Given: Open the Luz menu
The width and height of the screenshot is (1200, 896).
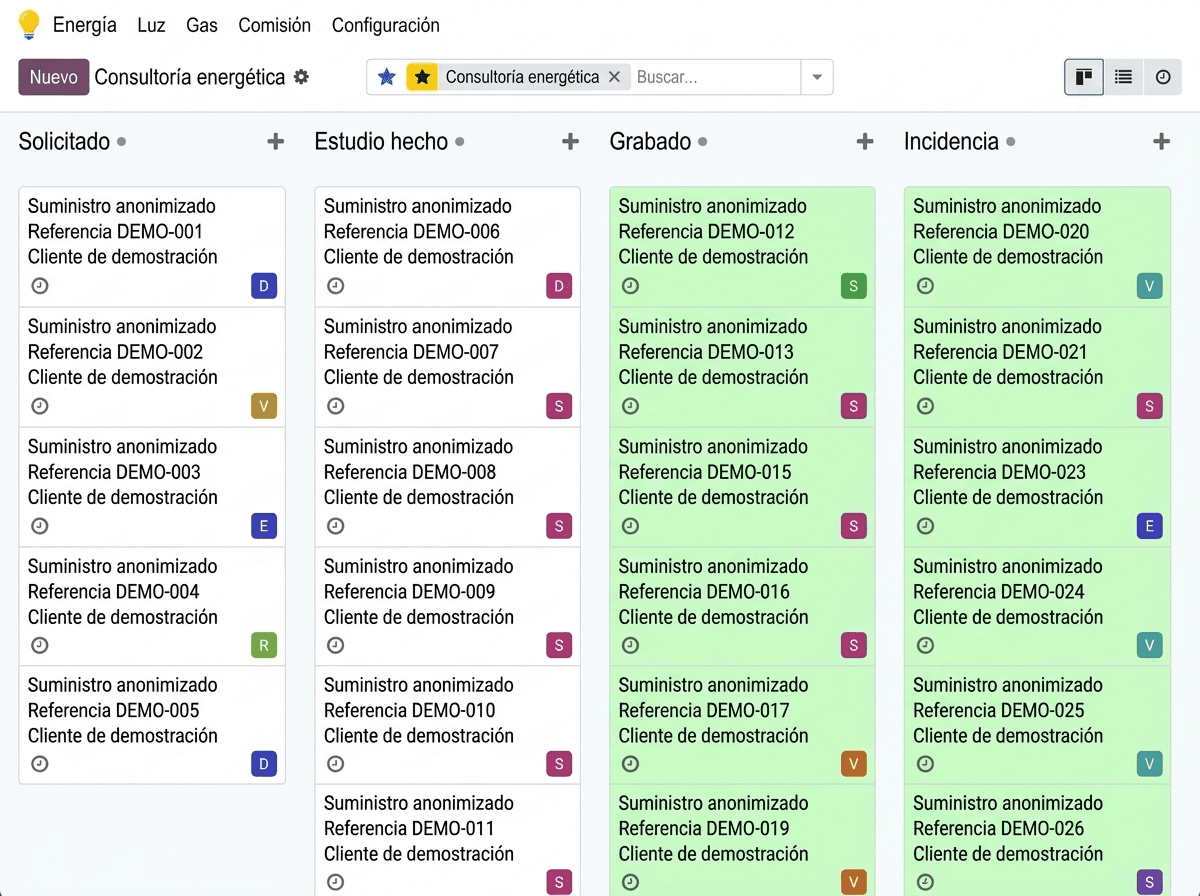Looking at the screenshot, I should pyautogui.click(x=151, y=25).
